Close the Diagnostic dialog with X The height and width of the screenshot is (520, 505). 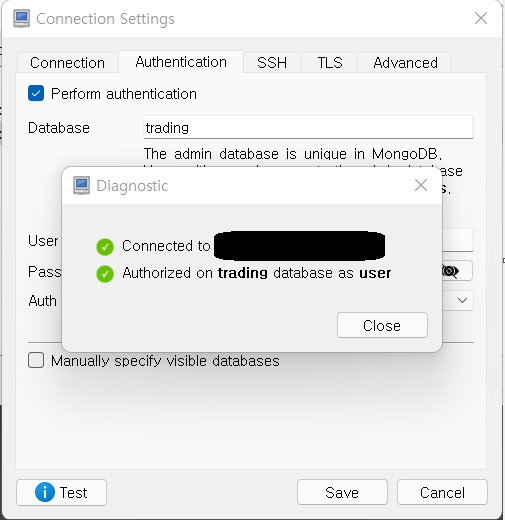421,185
